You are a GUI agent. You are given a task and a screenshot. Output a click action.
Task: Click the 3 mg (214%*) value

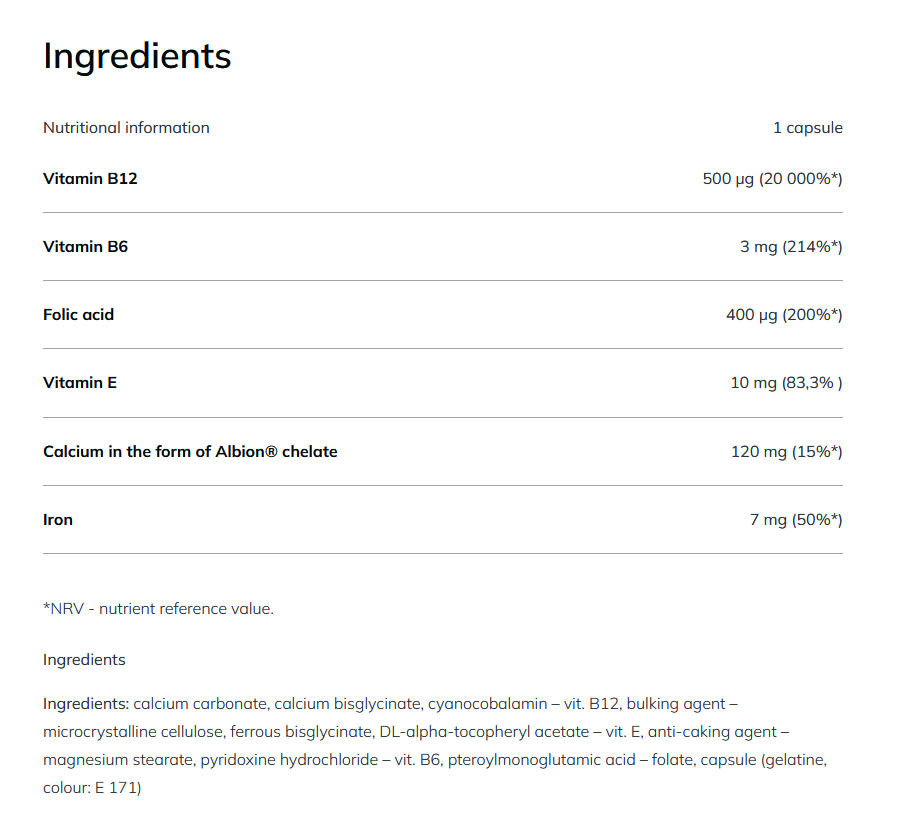coord(791,246)
